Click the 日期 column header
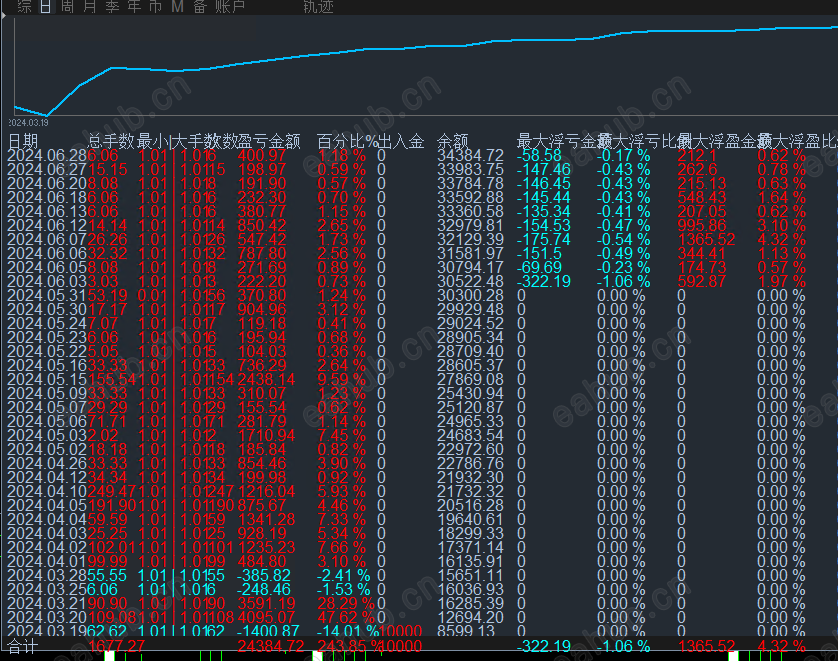This screenshot has height=661, width=838. (x=23, y=142)
